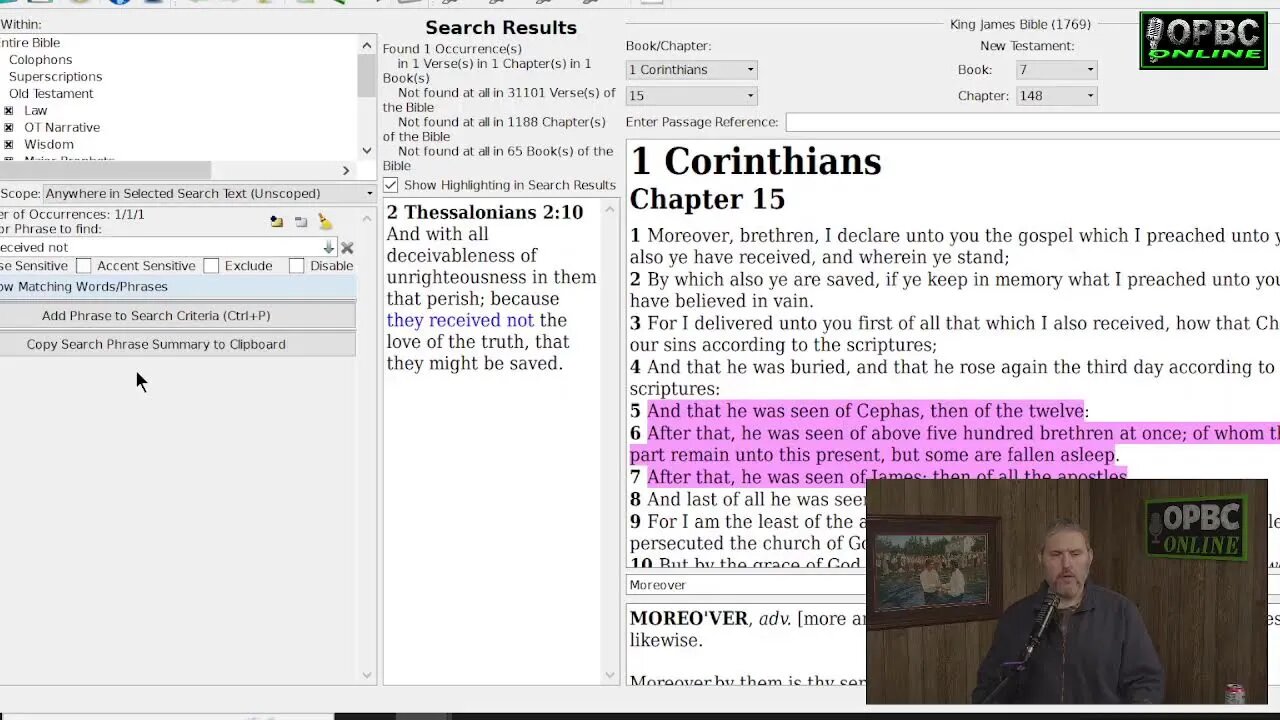Select Colophons in the Within tree
The height and width of the screenshot is (720, 1280).
click(40, 60)
